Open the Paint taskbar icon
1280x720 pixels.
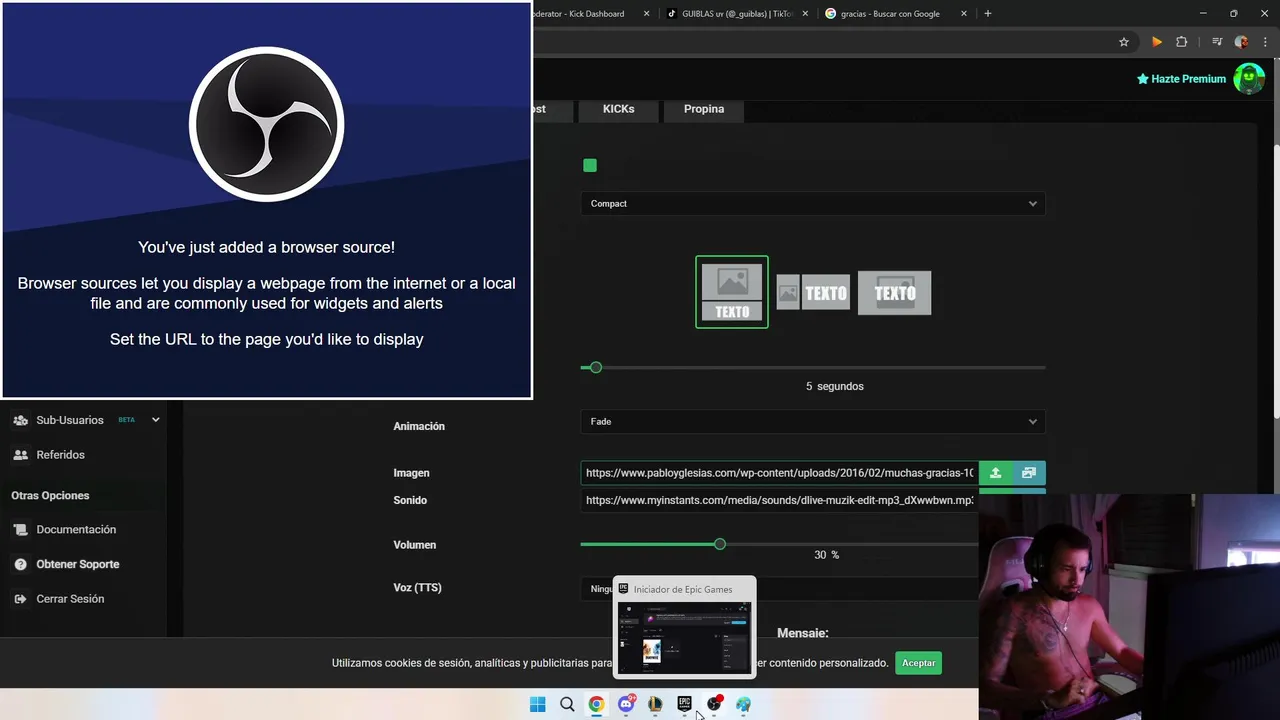point(743,704)
